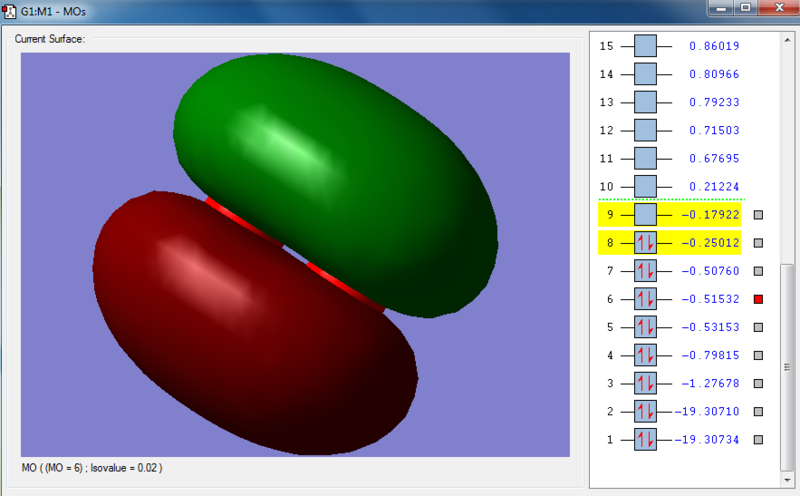800x496 pixels.
Task: Click energy value -0.53153
Action: point(710,327)
